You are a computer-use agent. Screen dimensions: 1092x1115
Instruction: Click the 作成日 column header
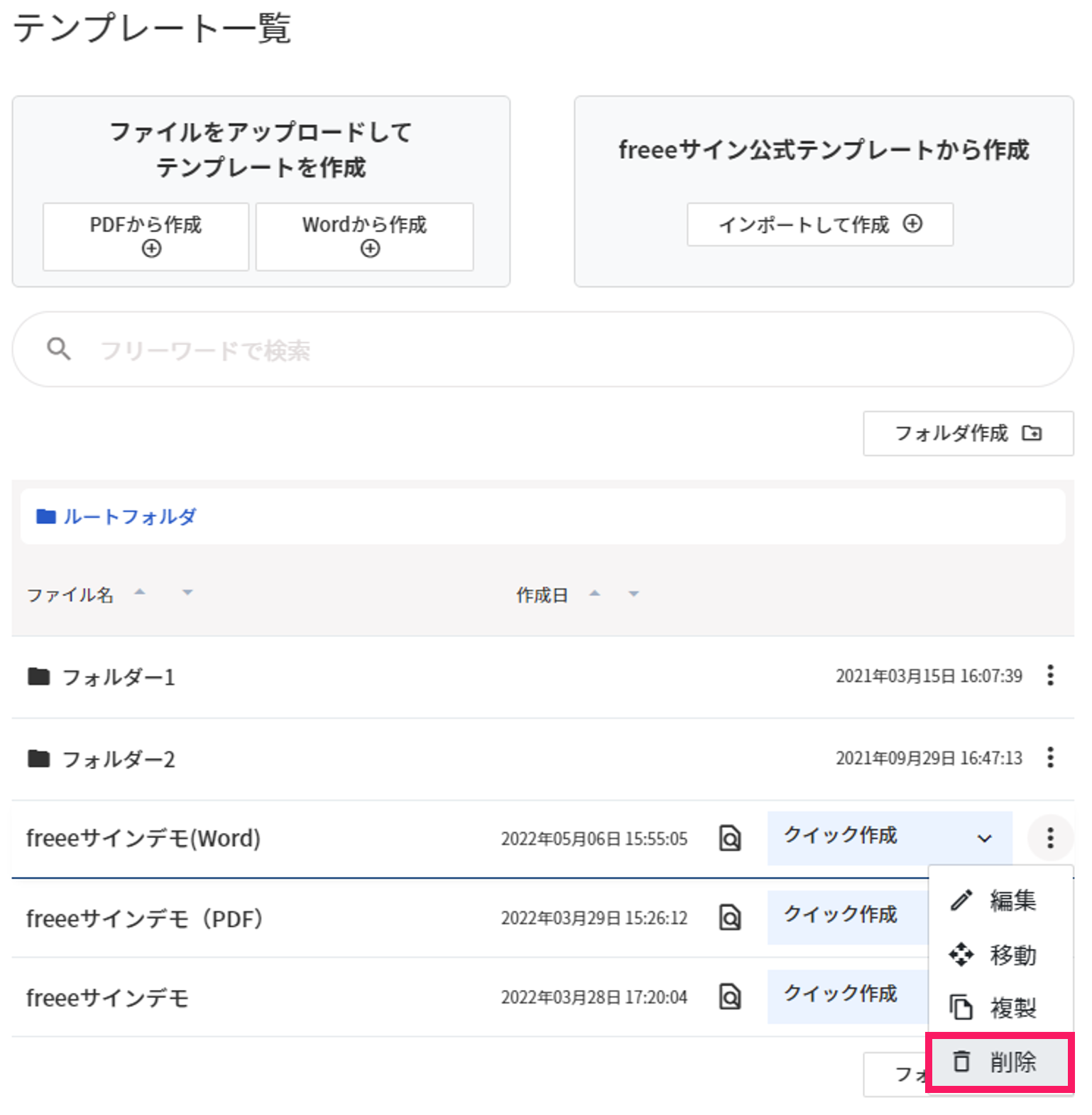pyautogui.click(x=542, y=595)
